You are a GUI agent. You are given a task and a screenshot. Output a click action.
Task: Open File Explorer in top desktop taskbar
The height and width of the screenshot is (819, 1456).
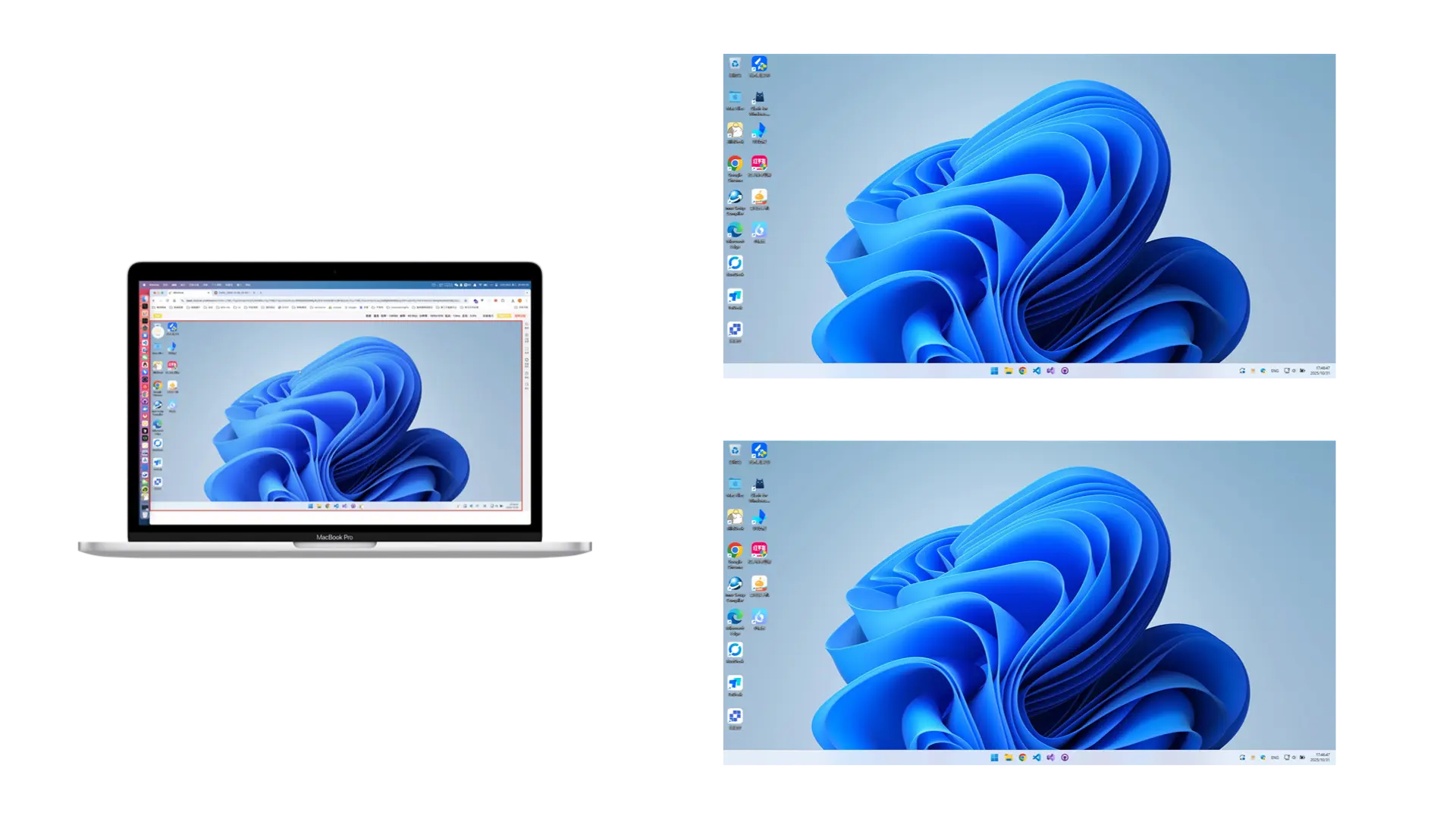click(x=1009, y=371)
